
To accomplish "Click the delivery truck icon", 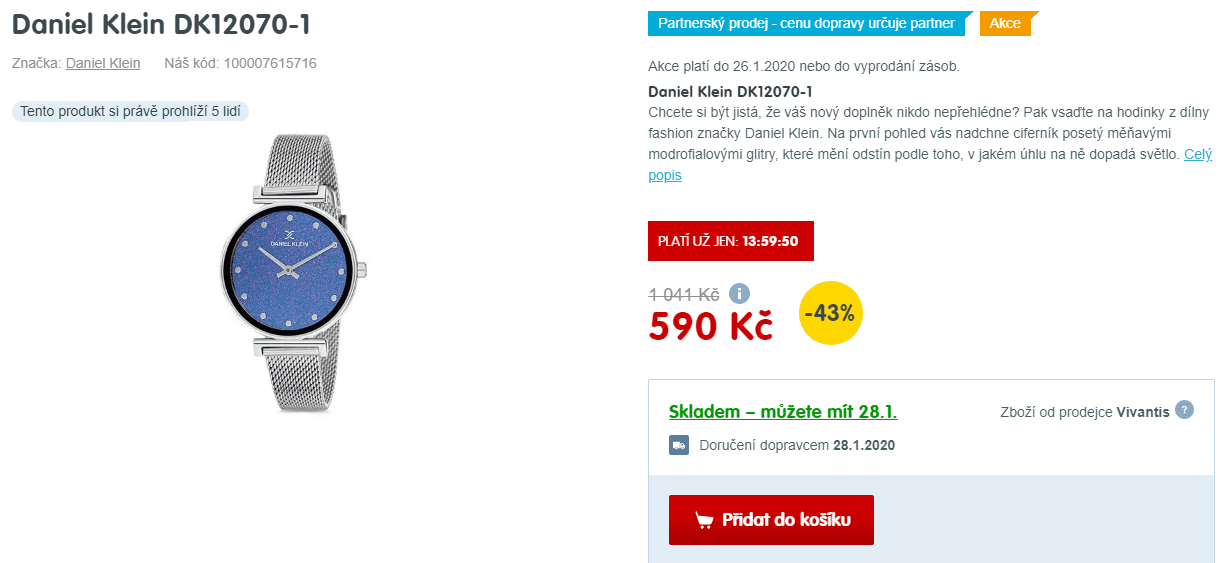I will 679,445.
